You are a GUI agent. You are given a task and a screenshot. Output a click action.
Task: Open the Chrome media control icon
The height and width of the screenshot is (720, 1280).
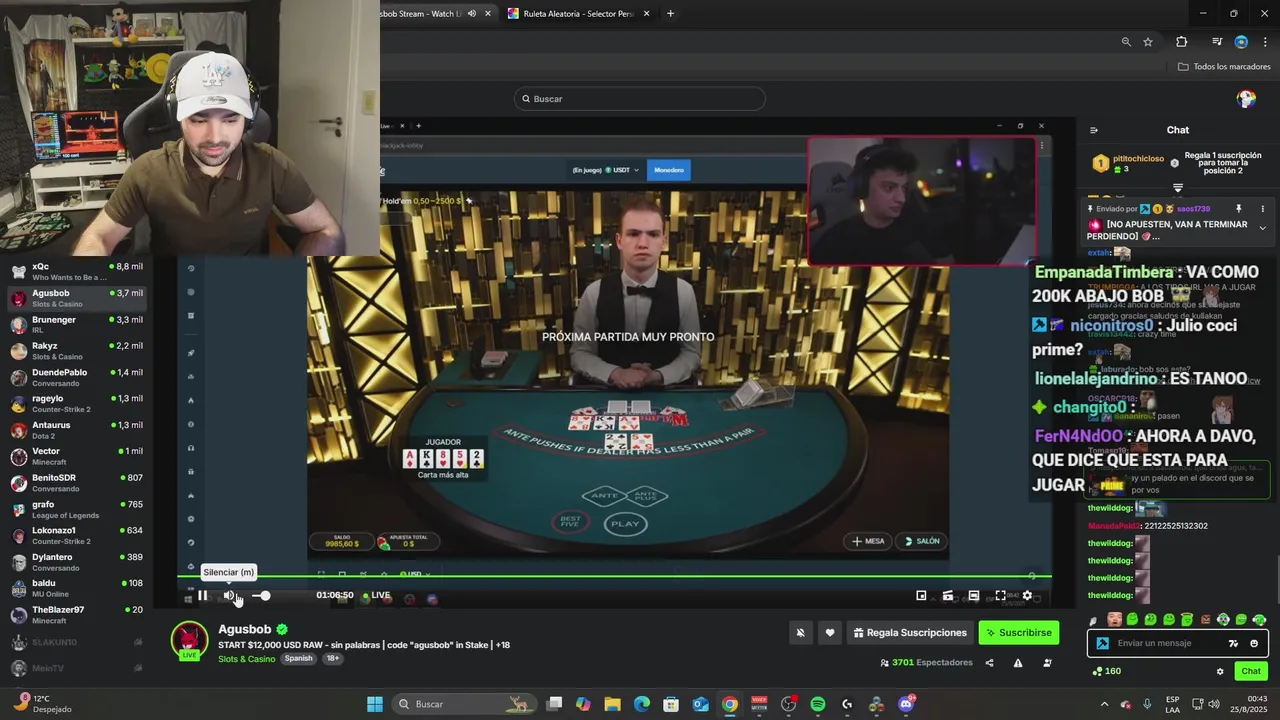(x=1217, y=42)
